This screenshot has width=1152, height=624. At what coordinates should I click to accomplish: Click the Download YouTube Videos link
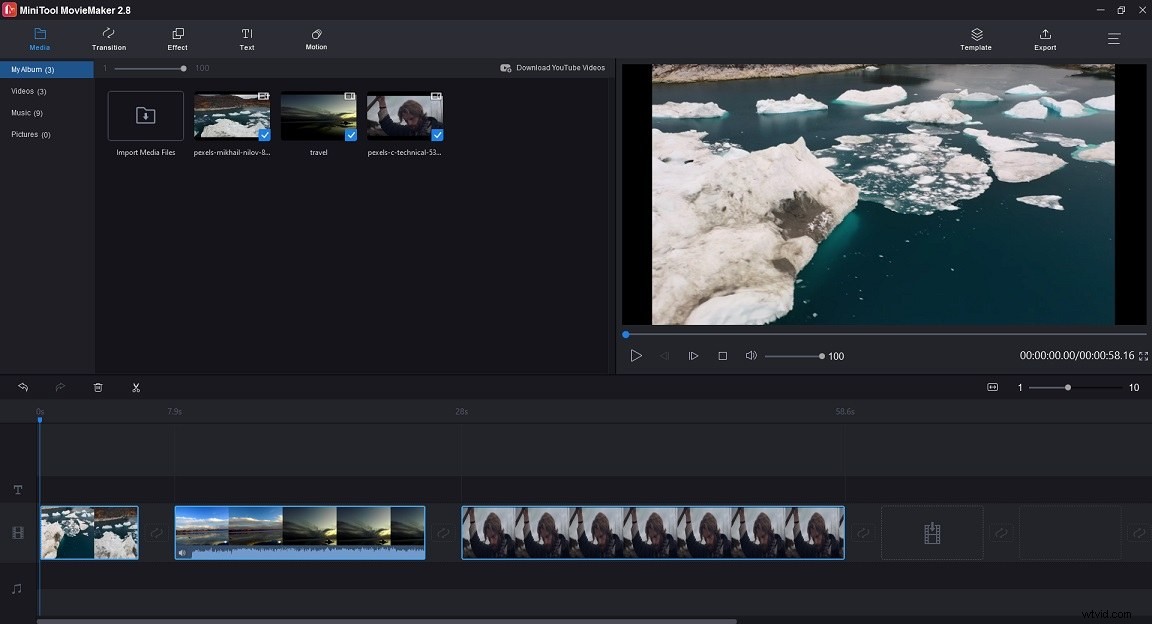pyautogui.click(x=554, y=67)
